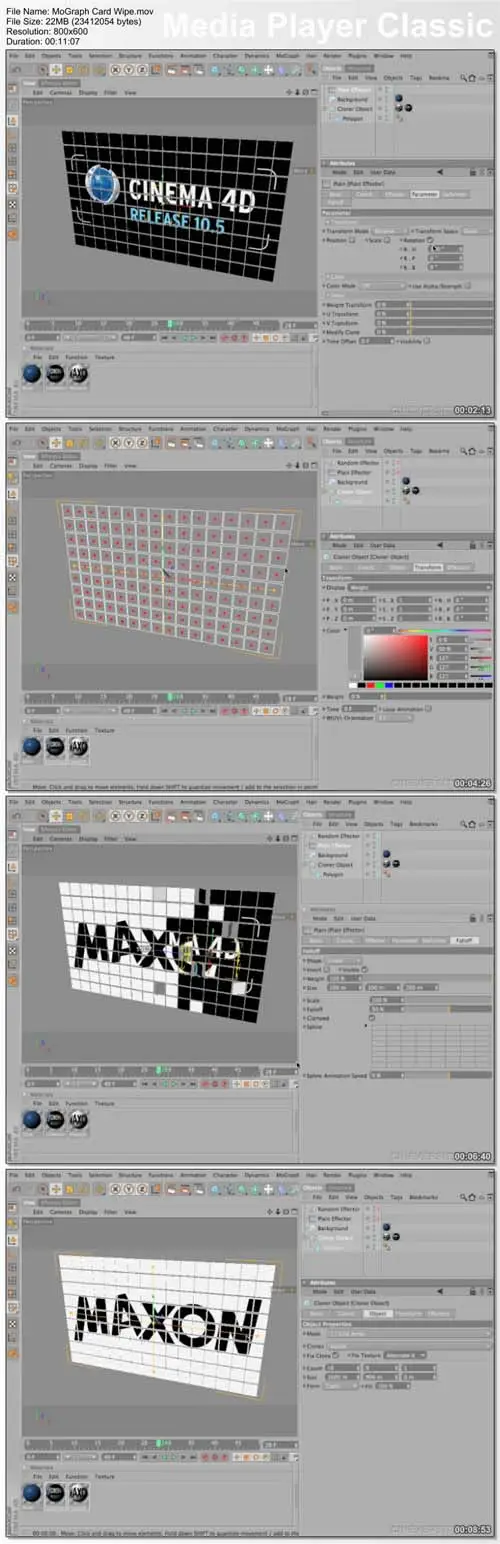Select the Move tool in the 00:08:53 frame toolbar
The image size is (500, 1544).
55,1187
